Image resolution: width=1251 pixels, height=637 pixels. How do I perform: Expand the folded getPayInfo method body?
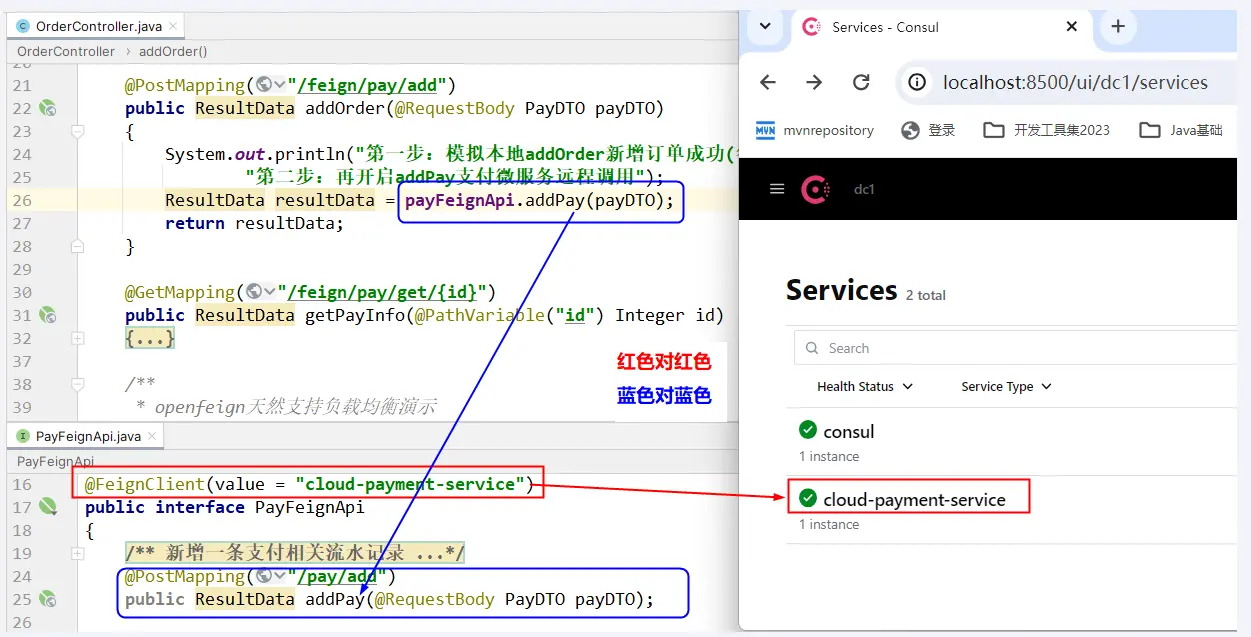[150, 339]
